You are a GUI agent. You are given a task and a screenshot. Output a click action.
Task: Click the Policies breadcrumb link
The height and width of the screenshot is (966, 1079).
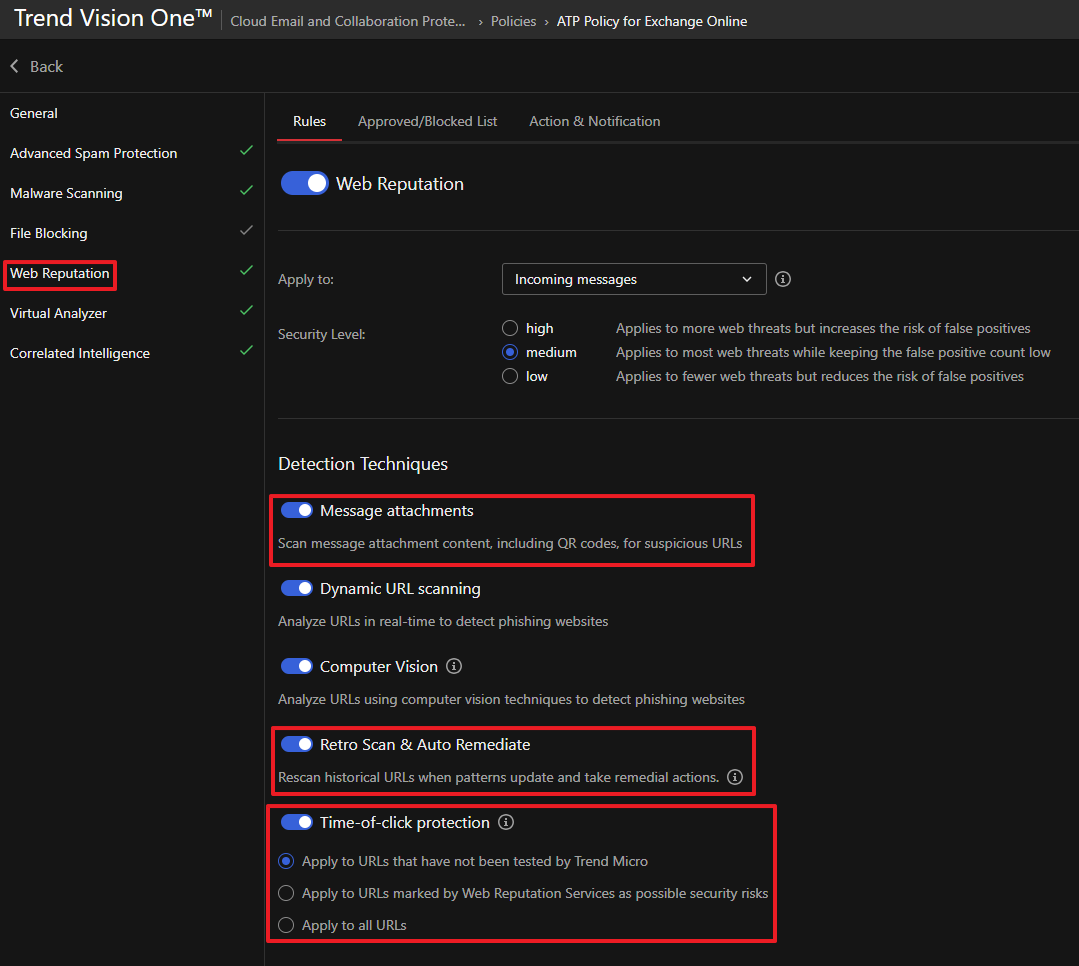[513, 21]
